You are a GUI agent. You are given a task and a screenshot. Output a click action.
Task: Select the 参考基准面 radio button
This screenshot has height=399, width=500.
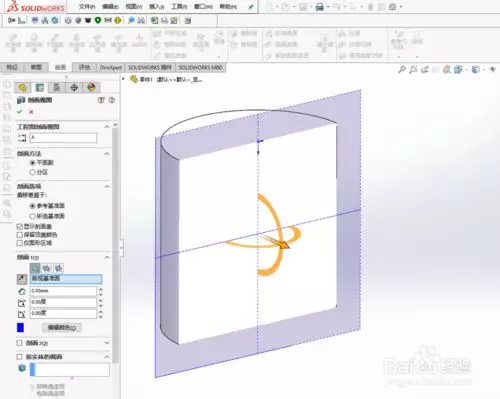33,206
